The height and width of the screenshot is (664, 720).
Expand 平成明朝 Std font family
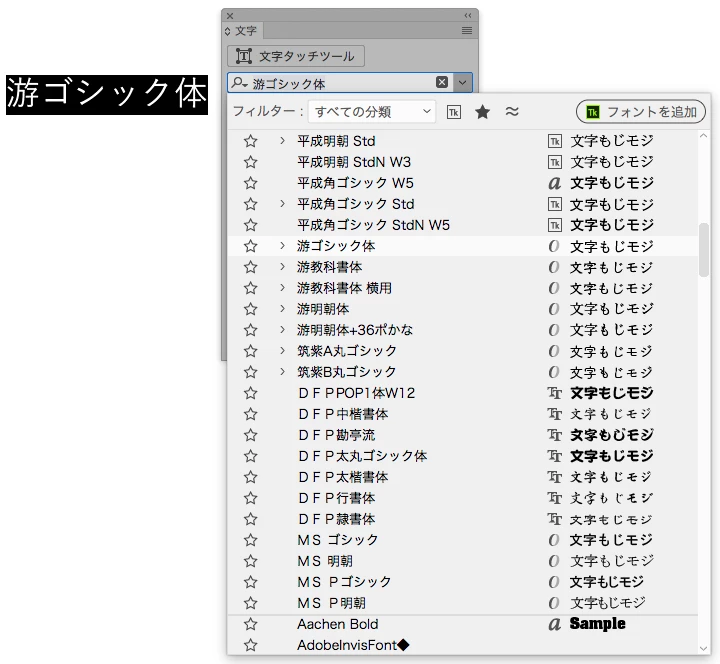tap(282, 141)
